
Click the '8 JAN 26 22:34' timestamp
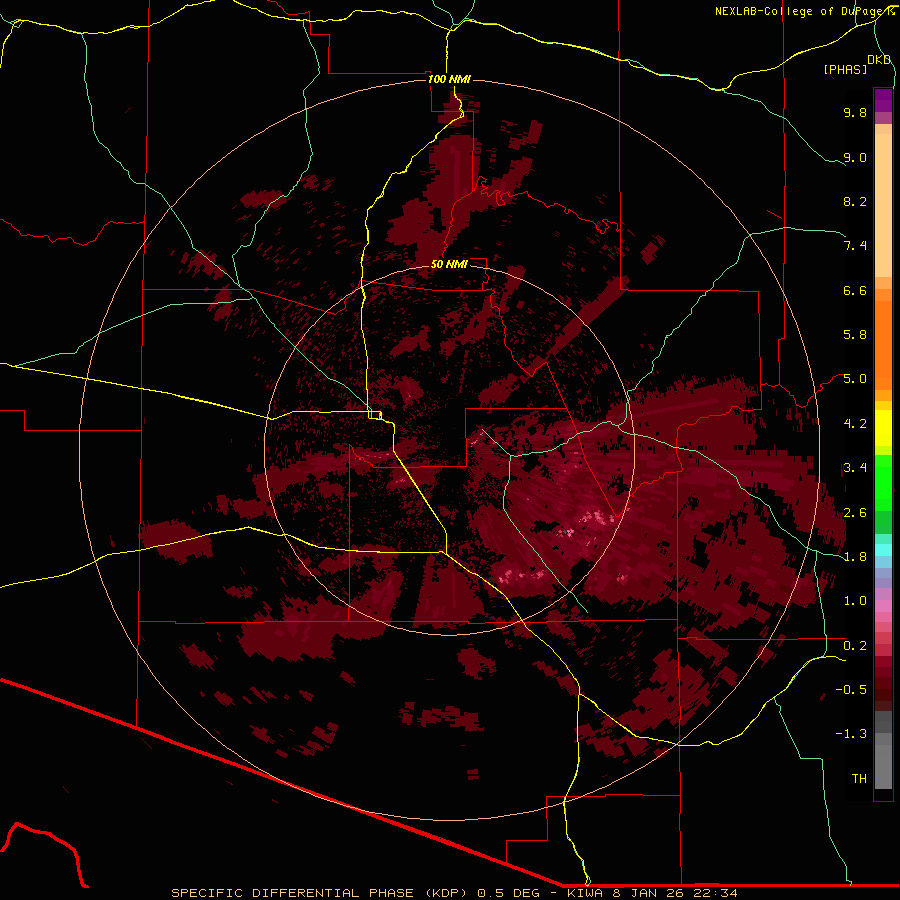coord(675,893)
